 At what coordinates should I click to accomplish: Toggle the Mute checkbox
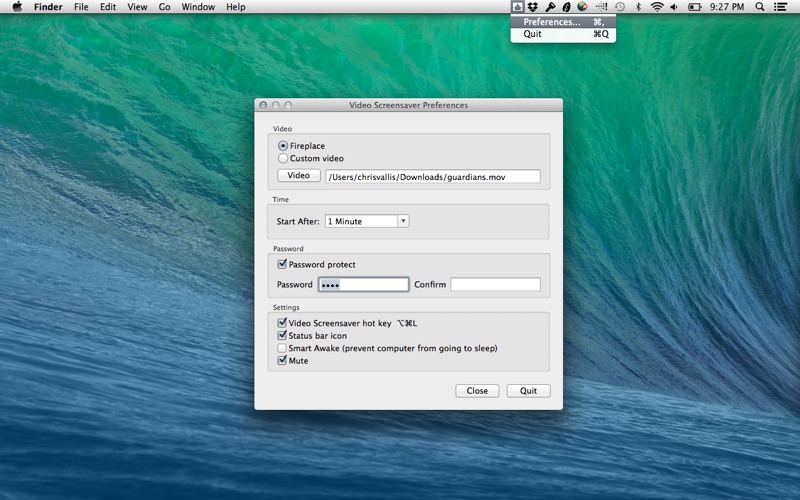pyautogui.click(x=282, y=360)
